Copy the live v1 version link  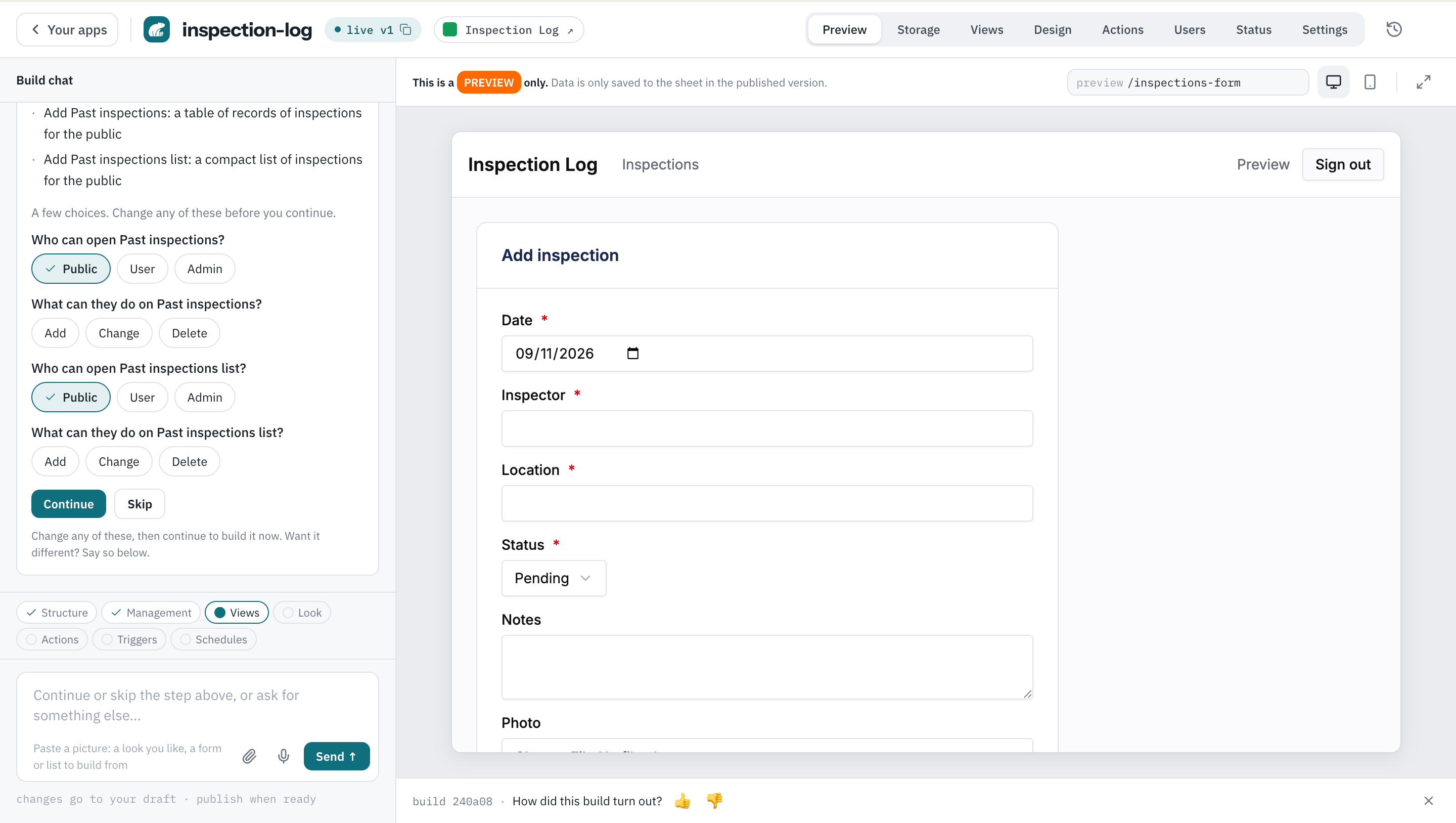tap(405, 29)
